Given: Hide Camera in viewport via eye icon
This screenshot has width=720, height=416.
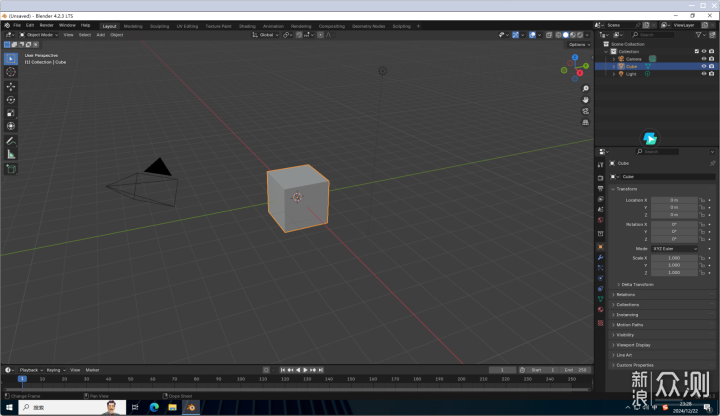Looking at the screenshot, I should point(704,59).
